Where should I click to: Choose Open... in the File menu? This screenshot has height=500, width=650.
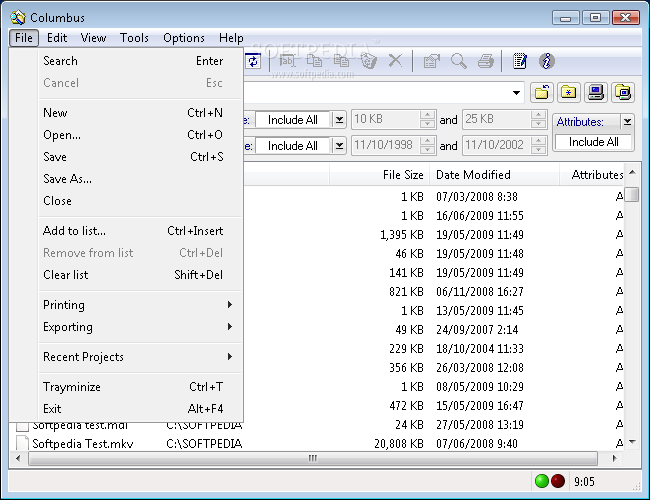pos(140,135)
